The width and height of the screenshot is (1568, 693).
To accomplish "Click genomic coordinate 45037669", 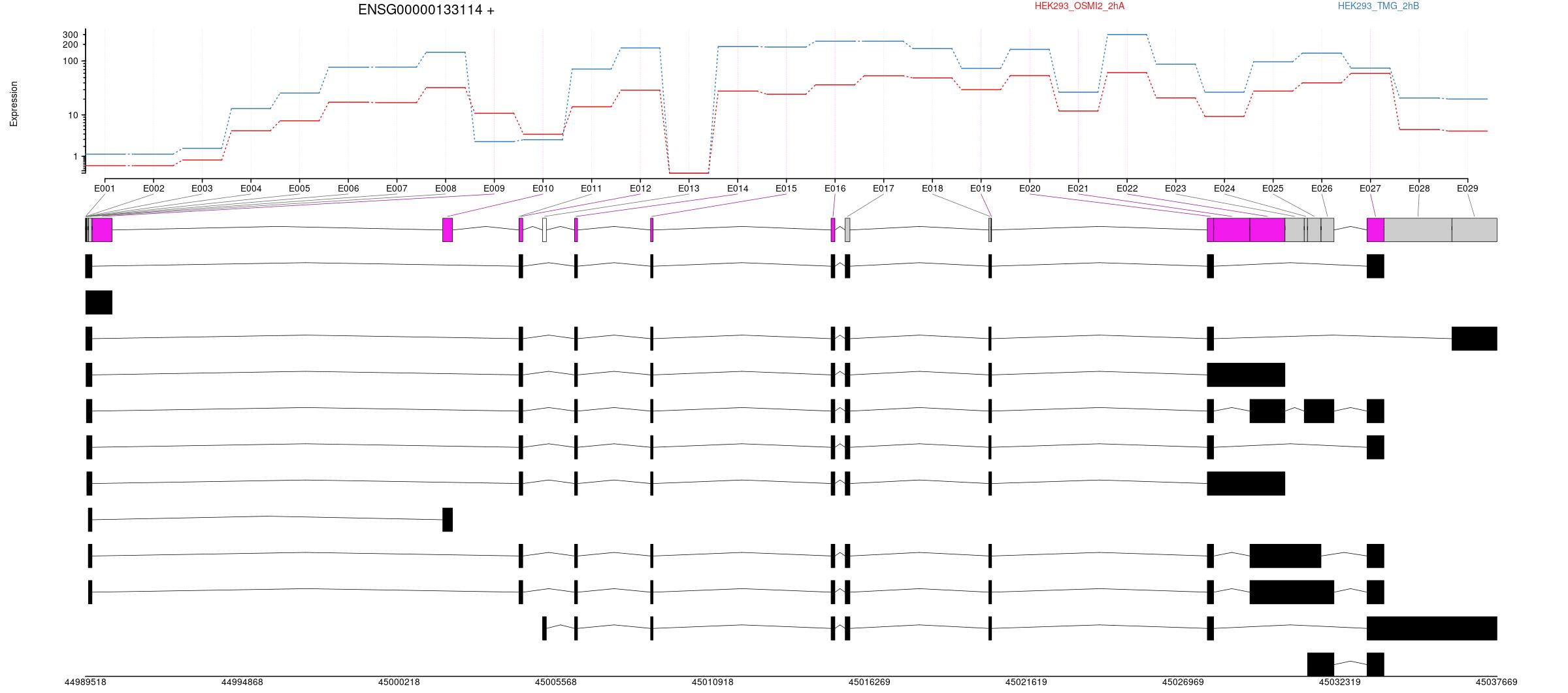I will click(x=1497, y=682).
